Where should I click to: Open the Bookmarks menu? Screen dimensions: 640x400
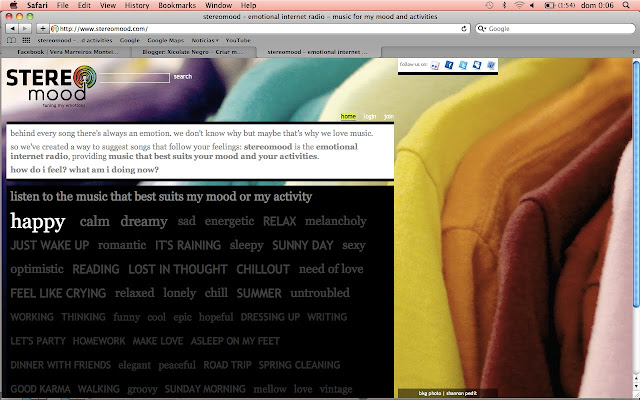177,5
